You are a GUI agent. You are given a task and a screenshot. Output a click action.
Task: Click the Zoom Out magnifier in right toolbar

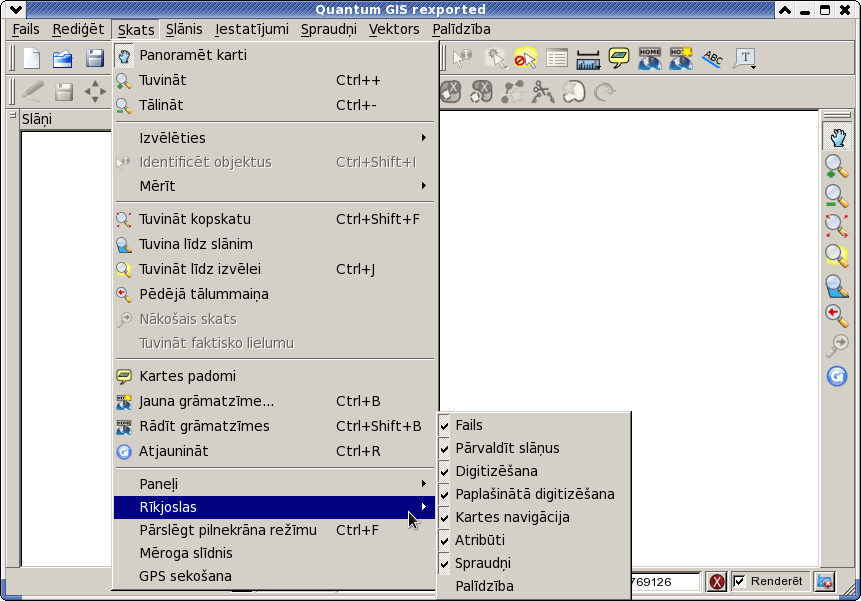(x=836, y=196)
